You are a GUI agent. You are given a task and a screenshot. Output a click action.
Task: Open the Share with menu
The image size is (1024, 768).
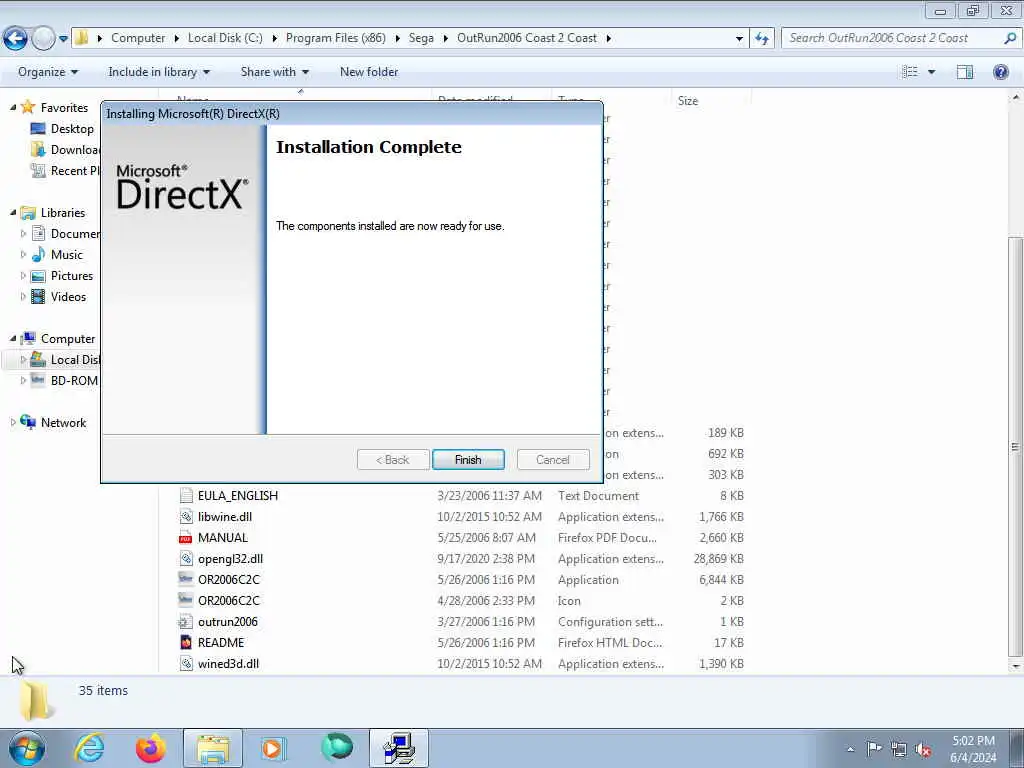(x=274, y=72)
